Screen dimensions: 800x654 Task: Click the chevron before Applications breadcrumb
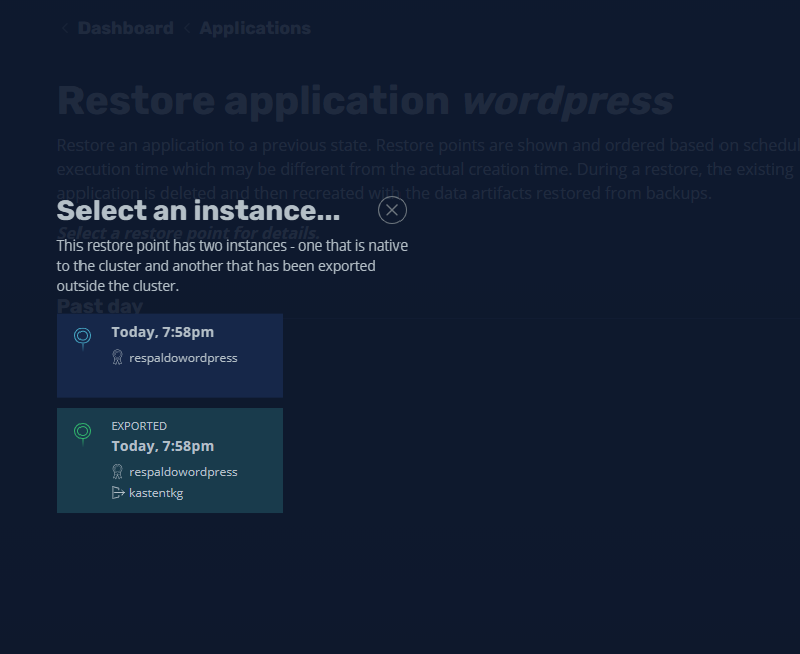click(187, 29)
